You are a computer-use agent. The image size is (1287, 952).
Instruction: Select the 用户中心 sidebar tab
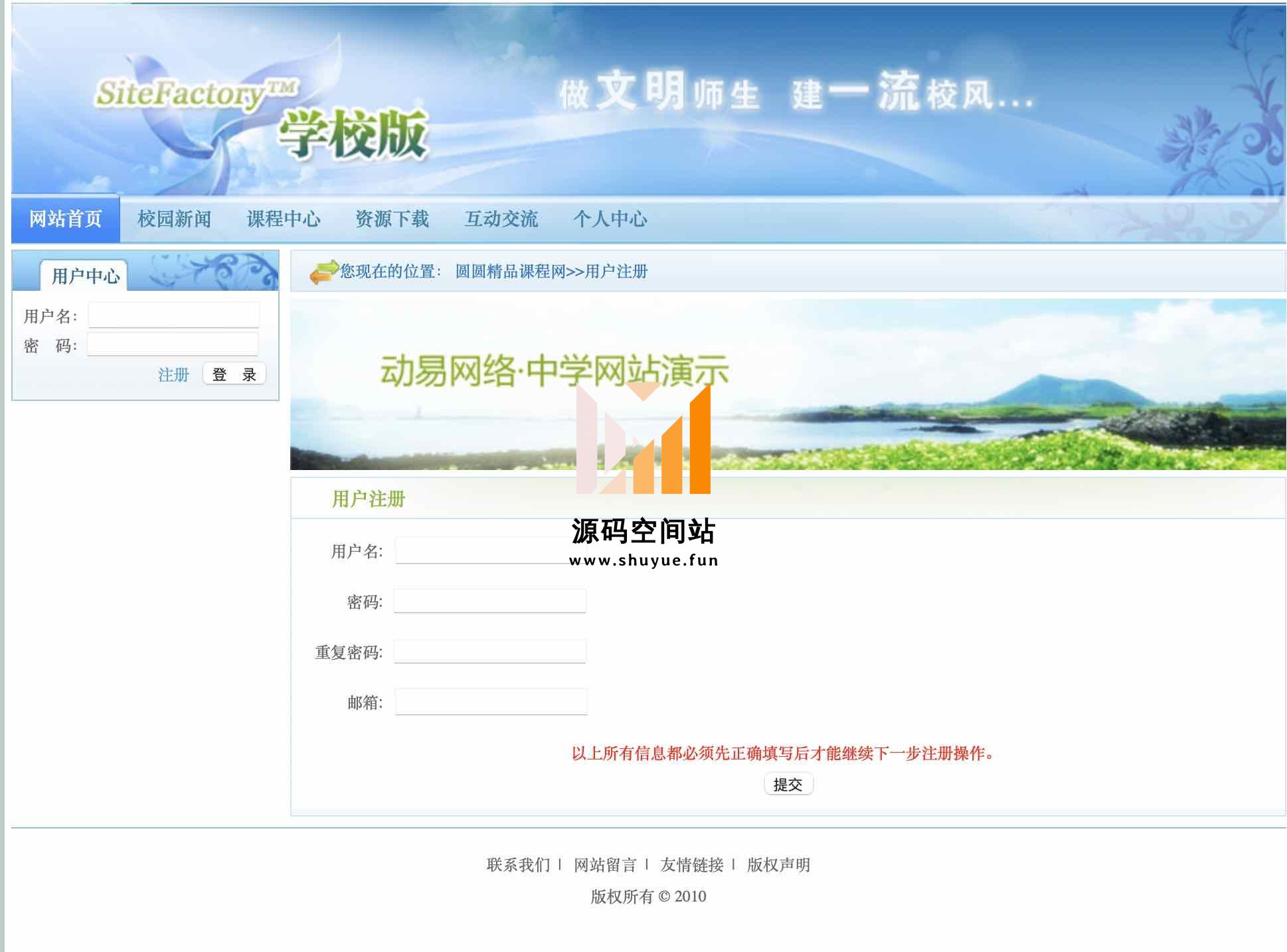[x=84, y=276]
